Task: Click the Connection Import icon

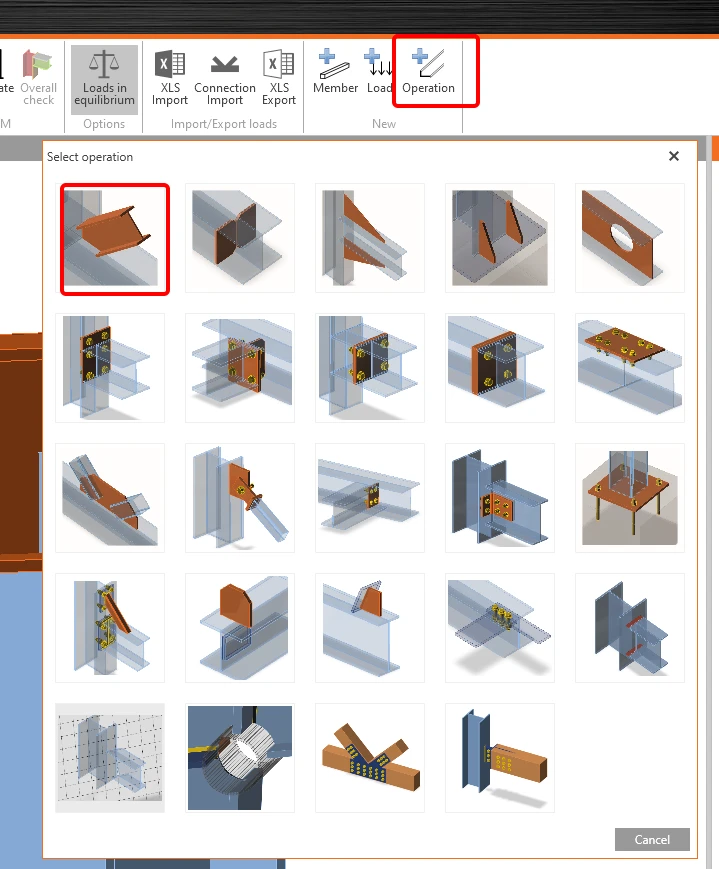Action: 225,78
